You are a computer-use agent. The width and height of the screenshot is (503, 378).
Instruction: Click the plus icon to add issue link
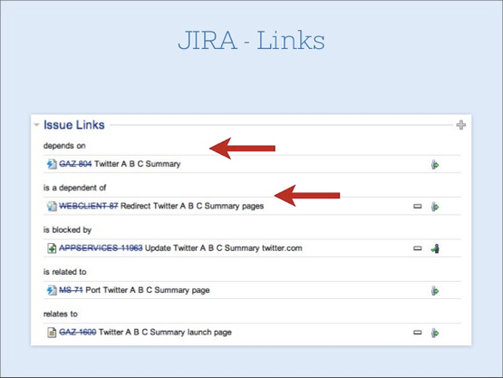(461, 125)
